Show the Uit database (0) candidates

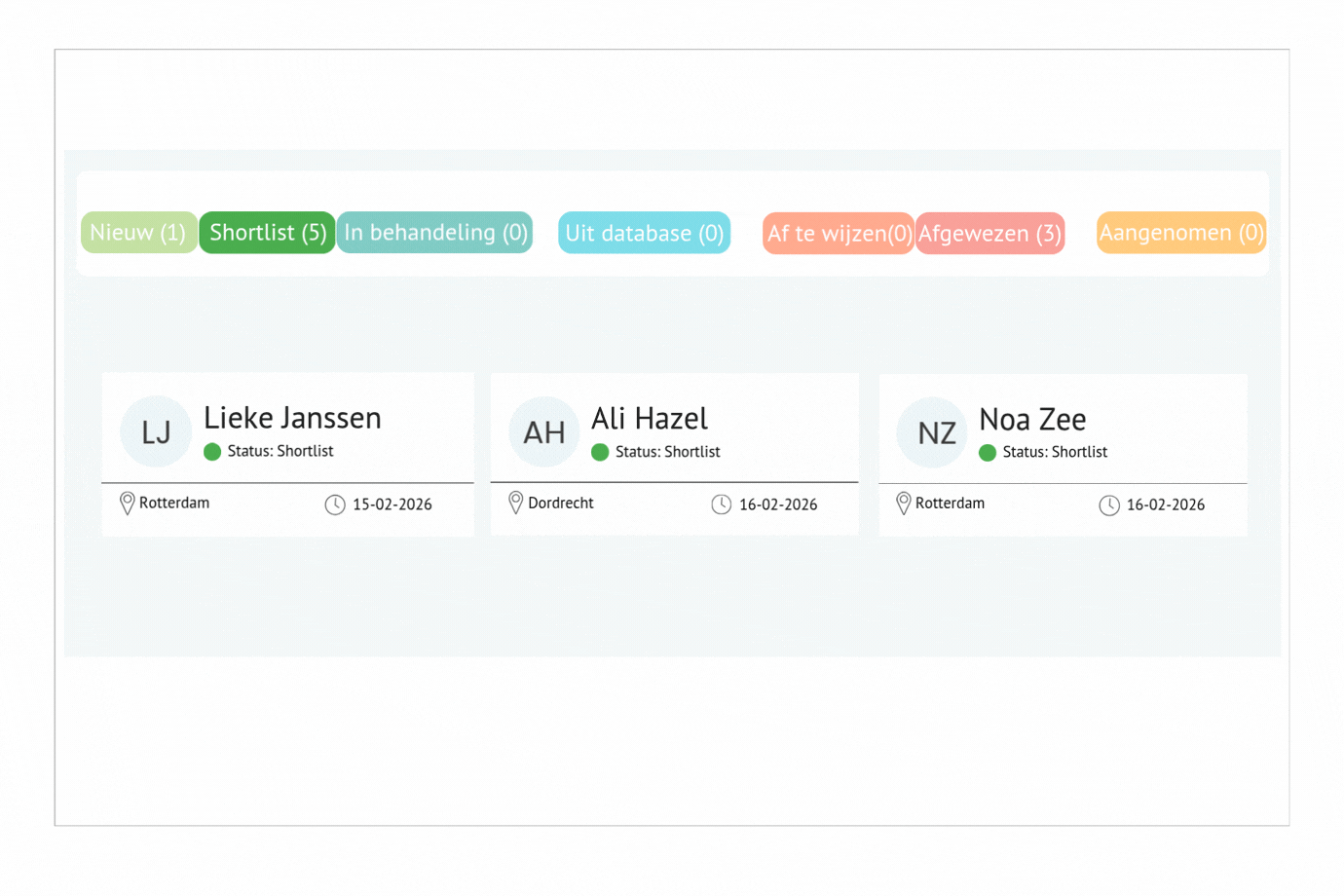[x=644, y=234]
